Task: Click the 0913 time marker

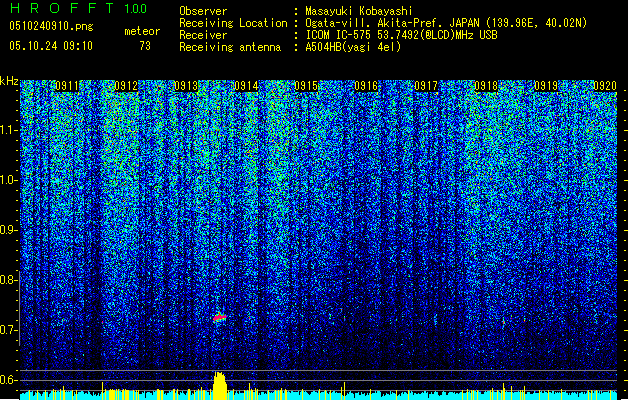Action: (x=186, y=86)
